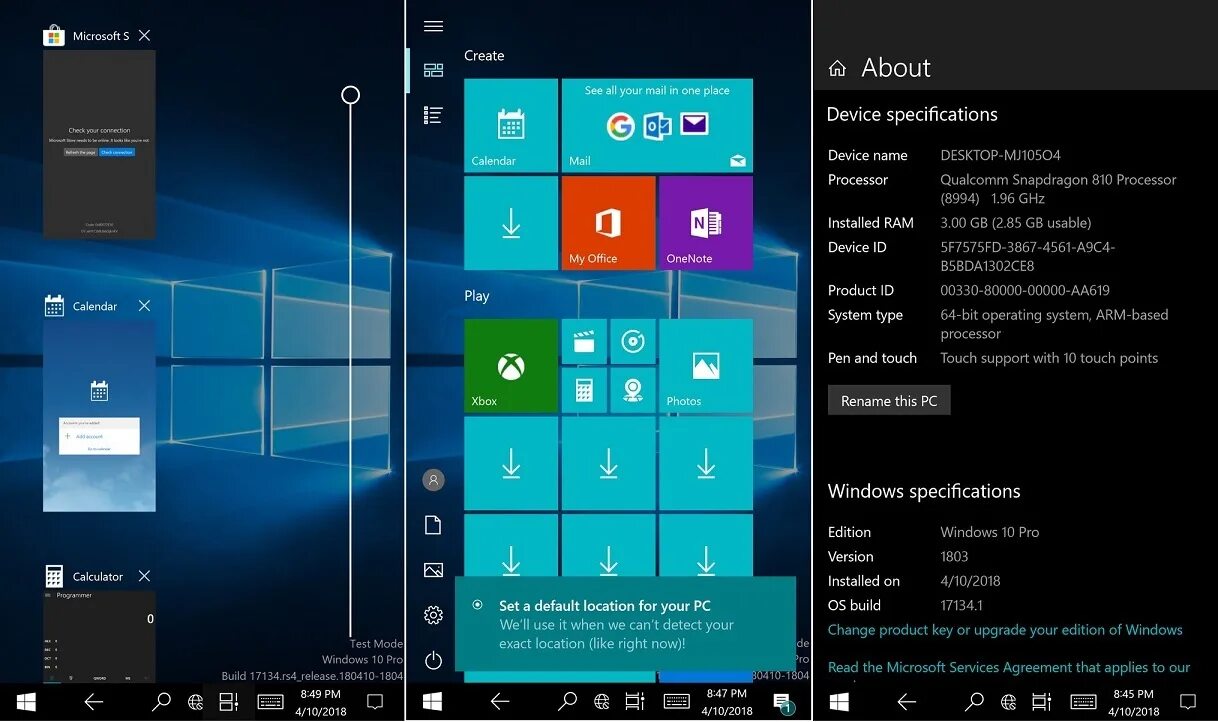The image size is (1218, 722).
Task: Select the Version value 1803
Action: [954, 557]
